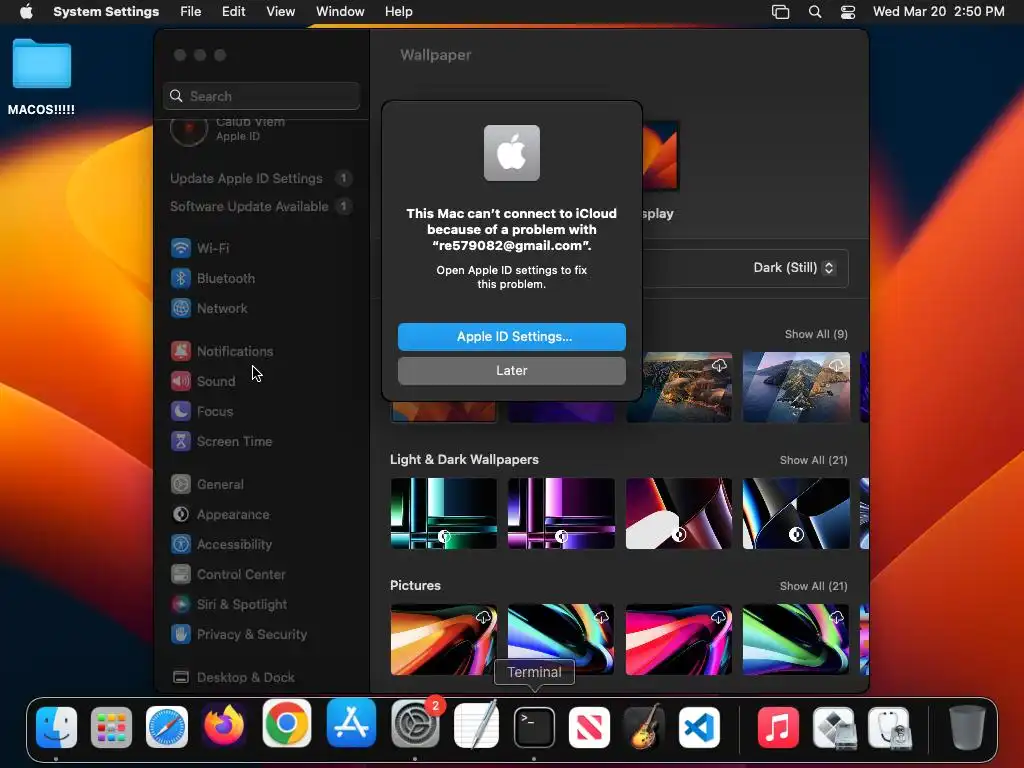Open the date and time in the menu bar
The width and height of the screenshot is (1024, 768).
(x=938, y=12)
